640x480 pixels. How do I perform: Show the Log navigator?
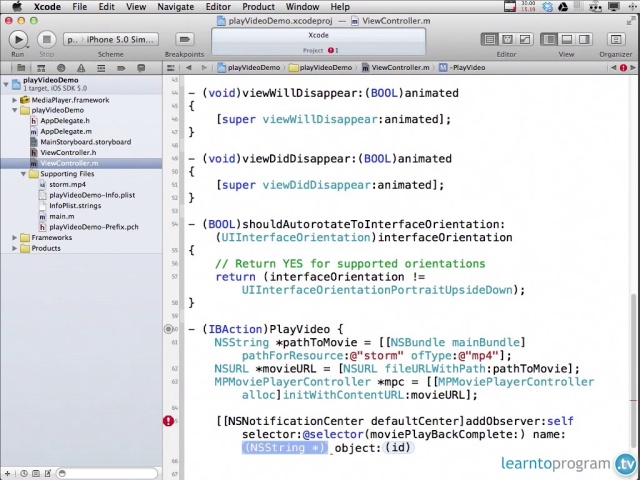coord(141,68)
